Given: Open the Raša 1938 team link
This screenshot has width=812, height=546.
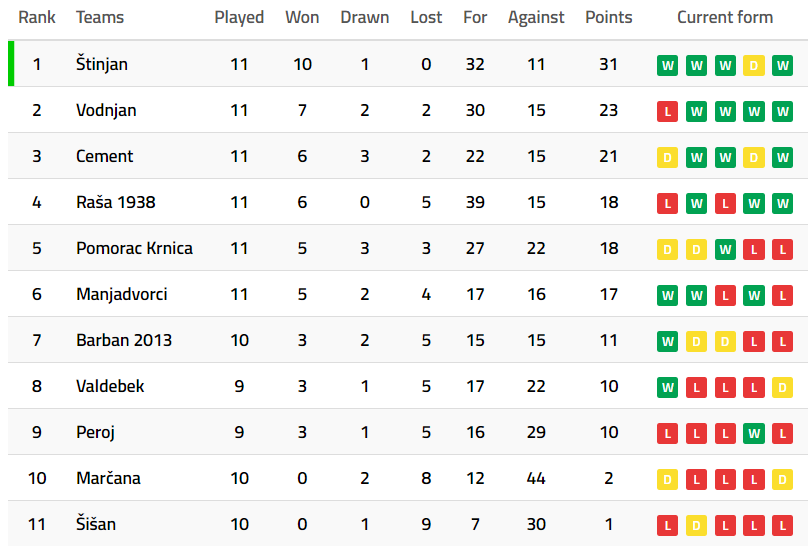Looking at the screenshot, I should click(x=116, y=202).
